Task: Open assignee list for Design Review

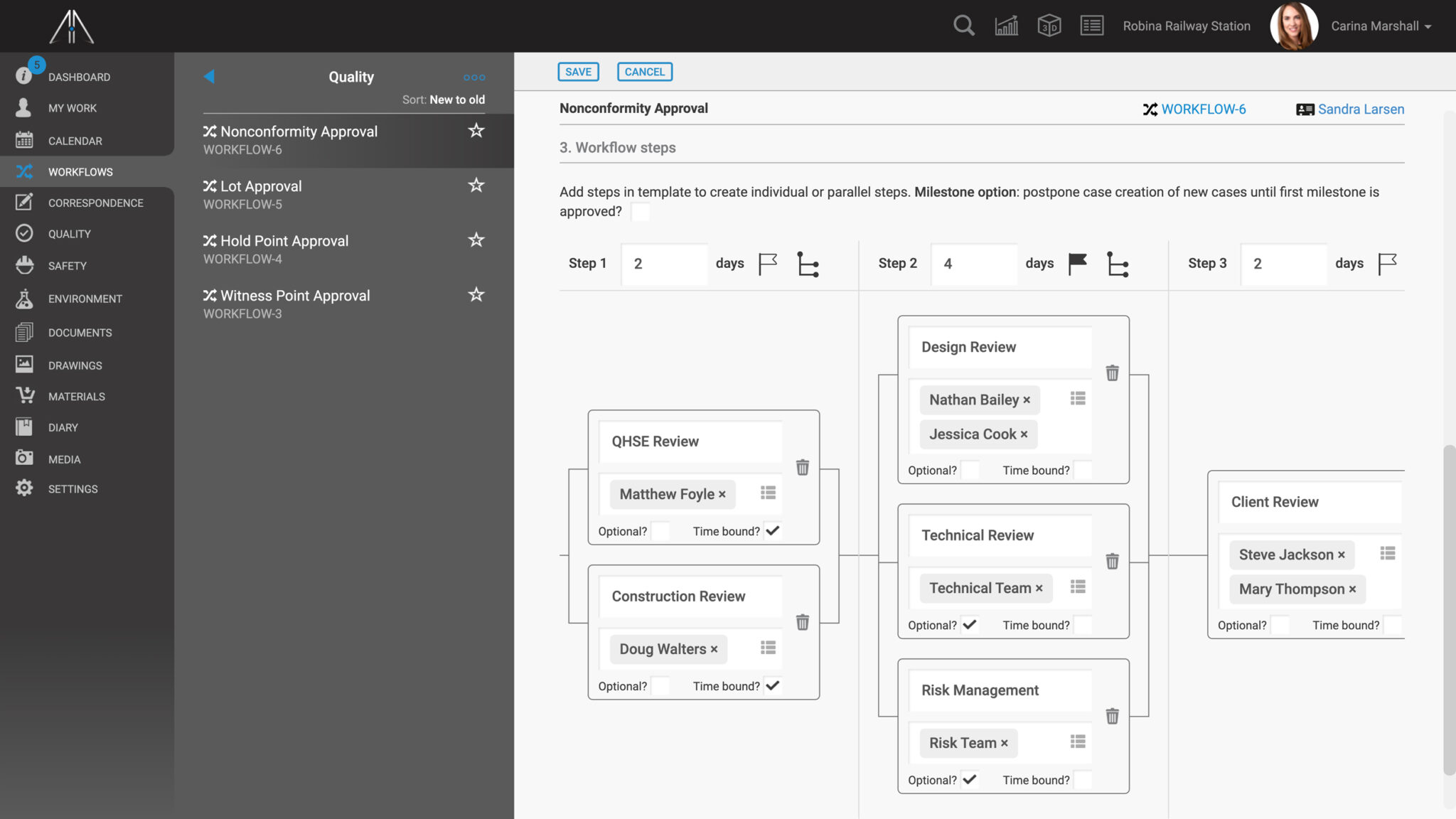Action: pyautogui.click(x=1078, y=398)
